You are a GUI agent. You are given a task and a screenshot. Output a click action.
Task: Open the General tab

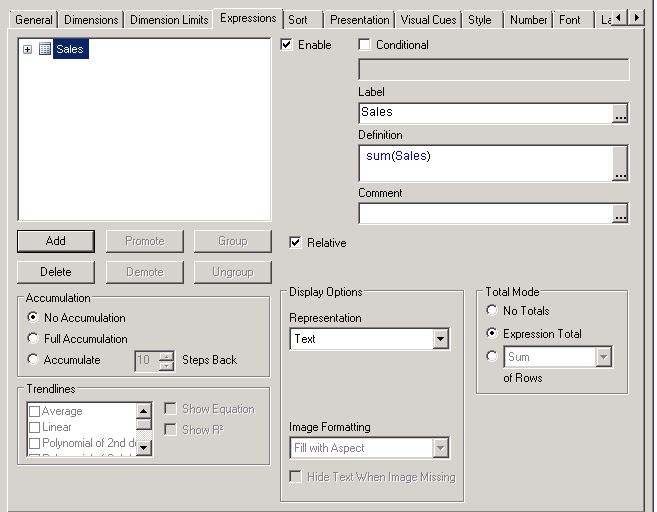point(34,20)
